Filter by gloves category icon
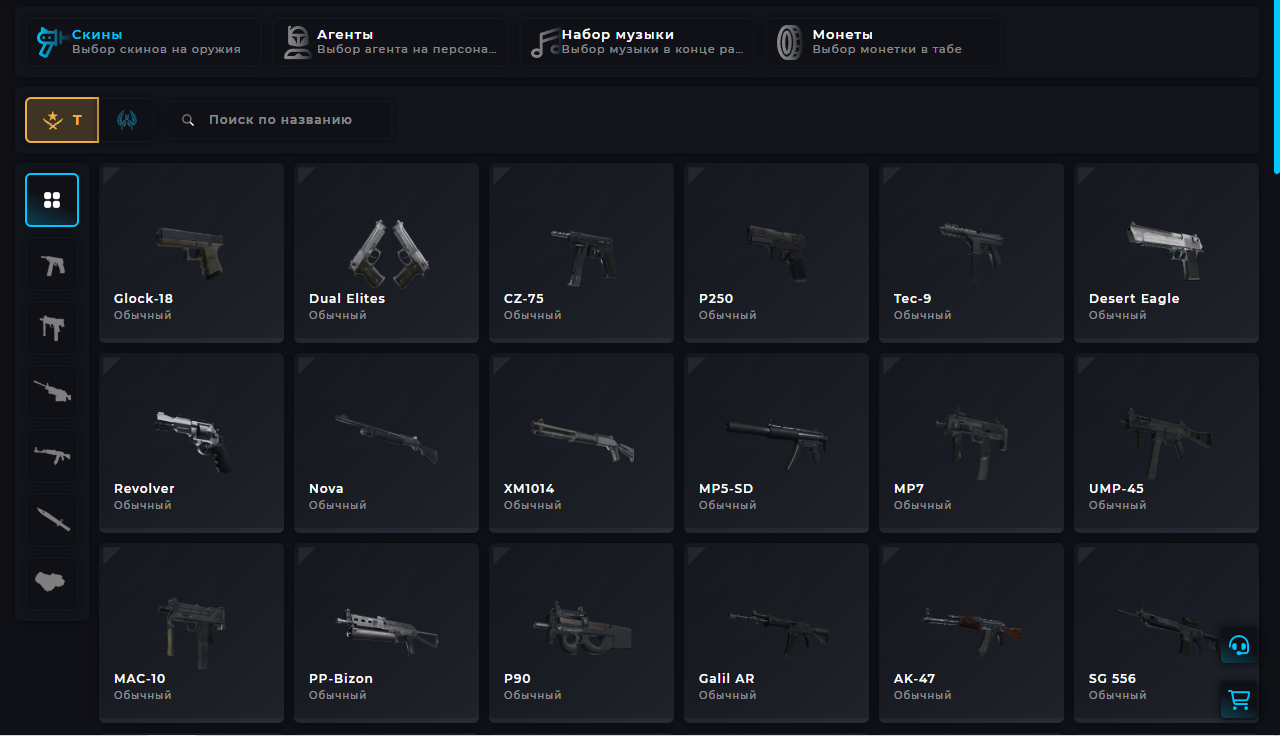1280x736 pixels. pos(52,584)
